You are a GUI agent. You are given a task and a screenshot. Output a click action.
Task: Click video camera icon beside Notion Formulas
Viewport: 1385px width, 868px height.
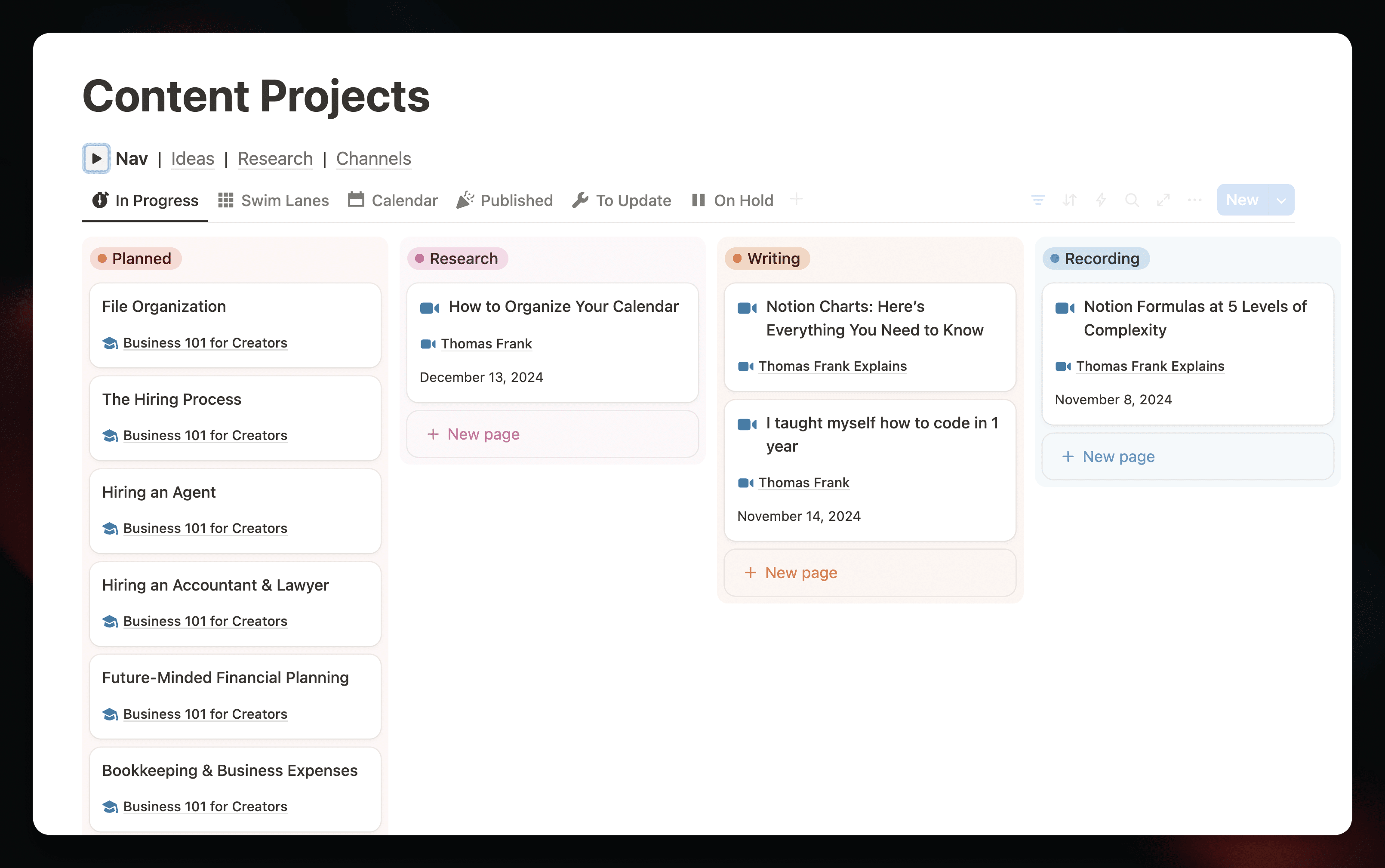click(x=1065, y=308)
